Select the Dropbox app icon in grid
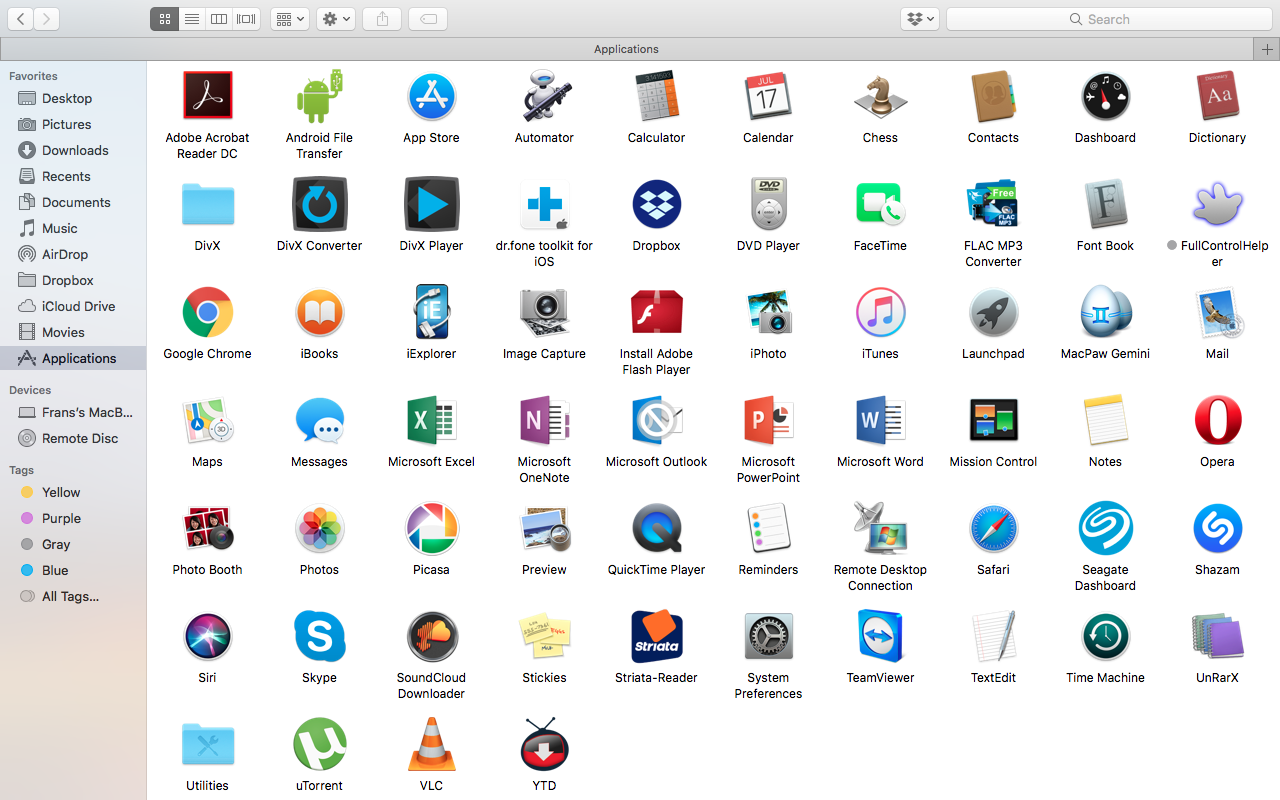Viewport: 1280px width, 800px height. tap(656, 204)
